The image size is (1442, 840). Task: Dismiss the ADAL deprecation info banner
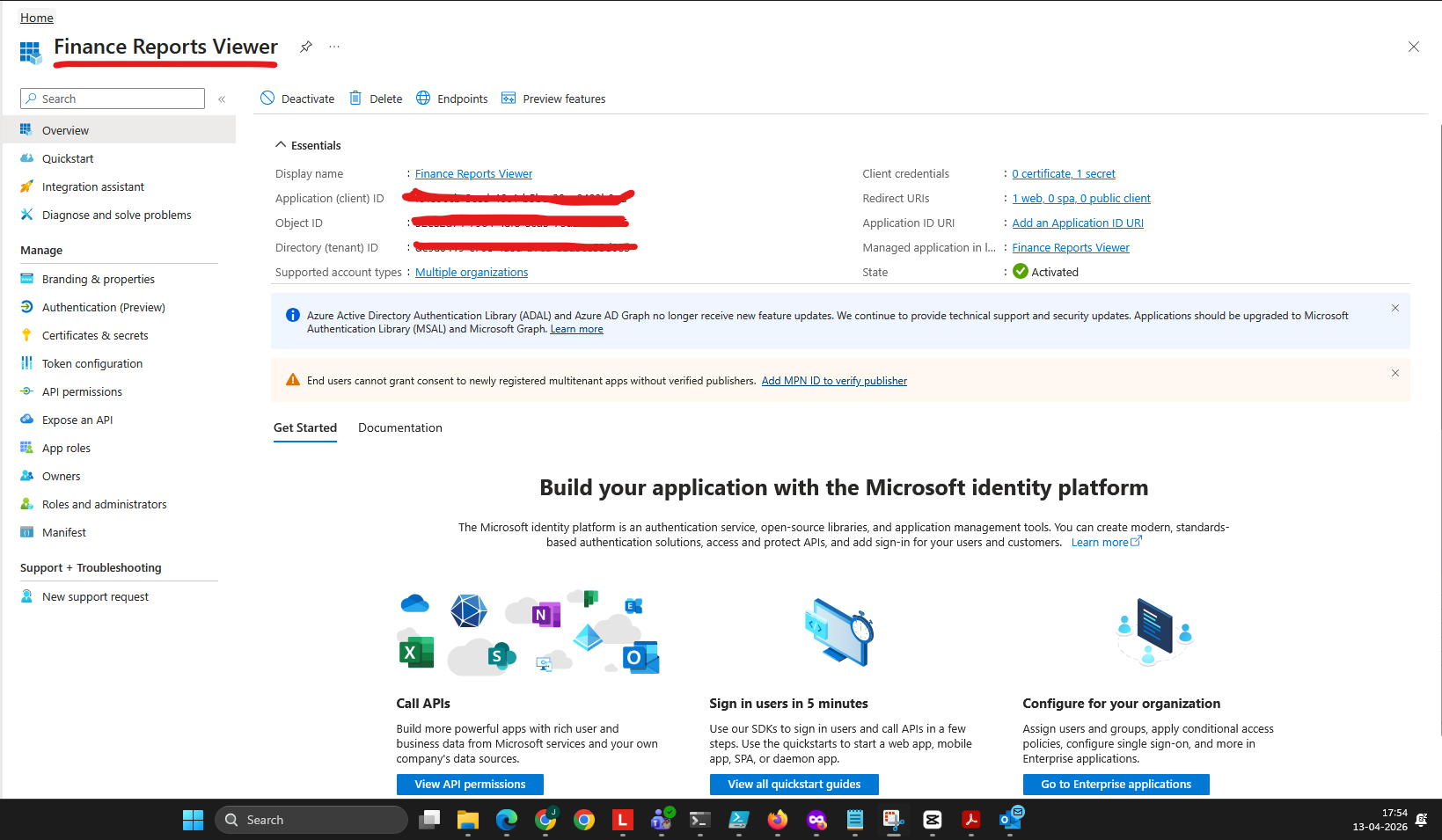(x=1395, y=308)
